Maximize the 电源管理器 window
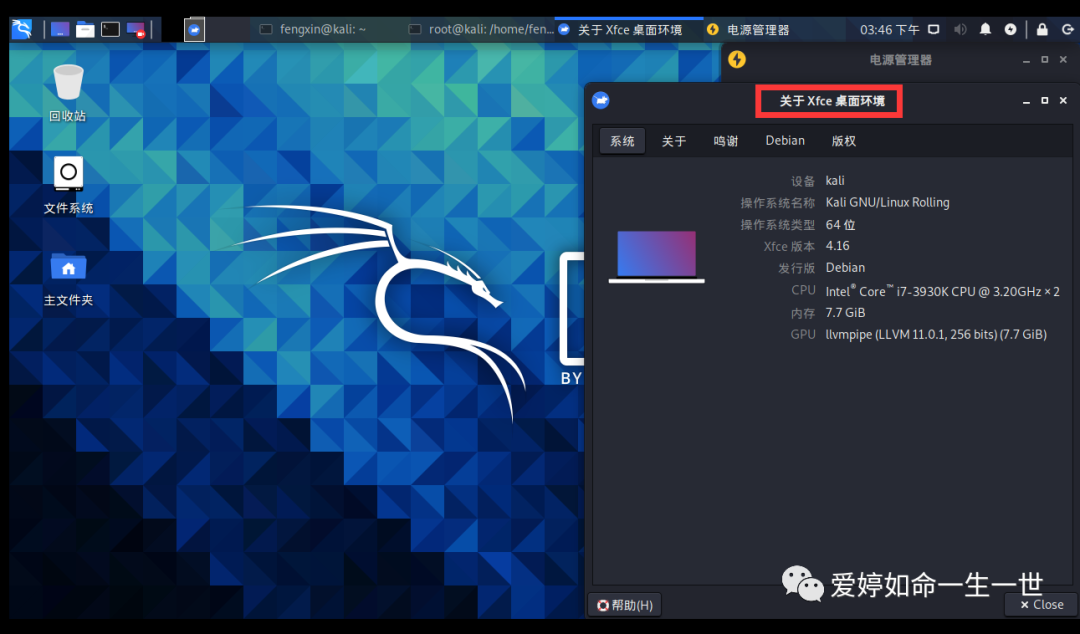Viewport: 1080px width, 634px height. [1045, 60]
